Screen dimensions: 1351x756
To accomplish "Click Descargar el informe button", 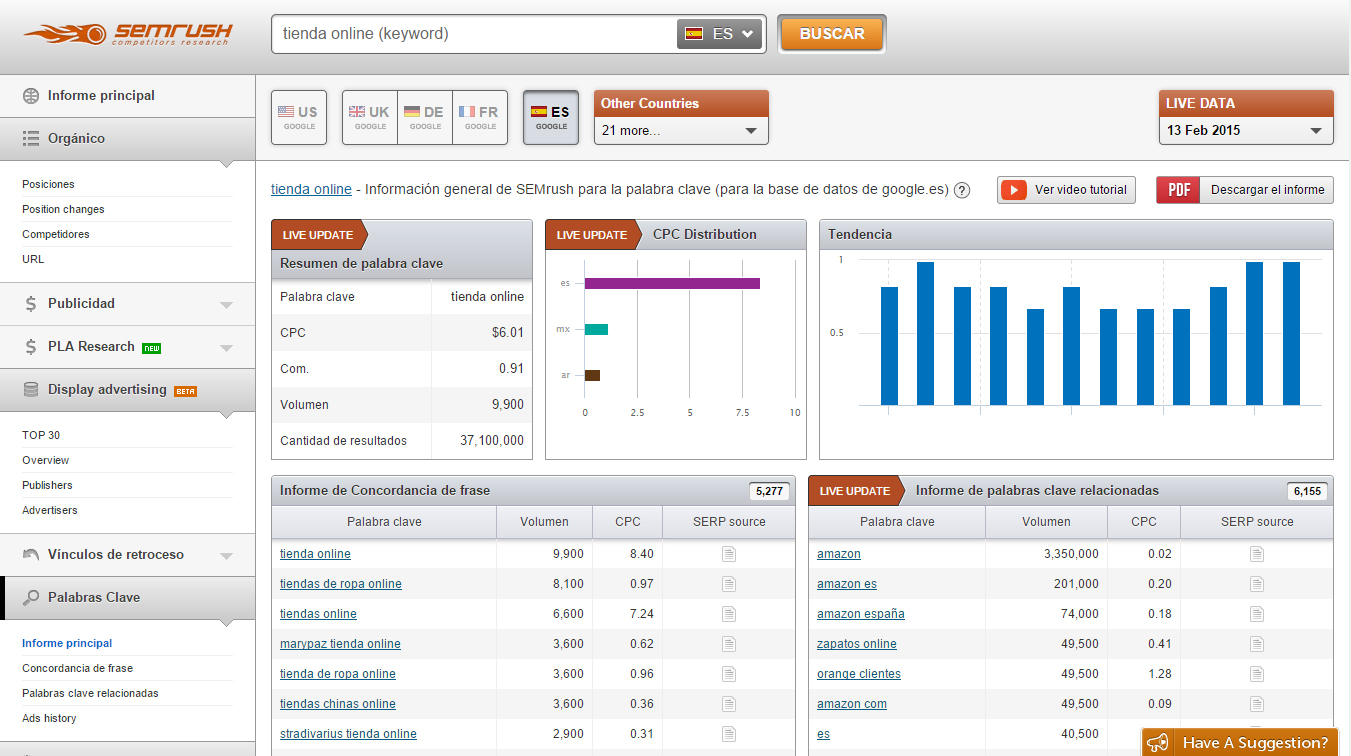I will point(1245,190).
